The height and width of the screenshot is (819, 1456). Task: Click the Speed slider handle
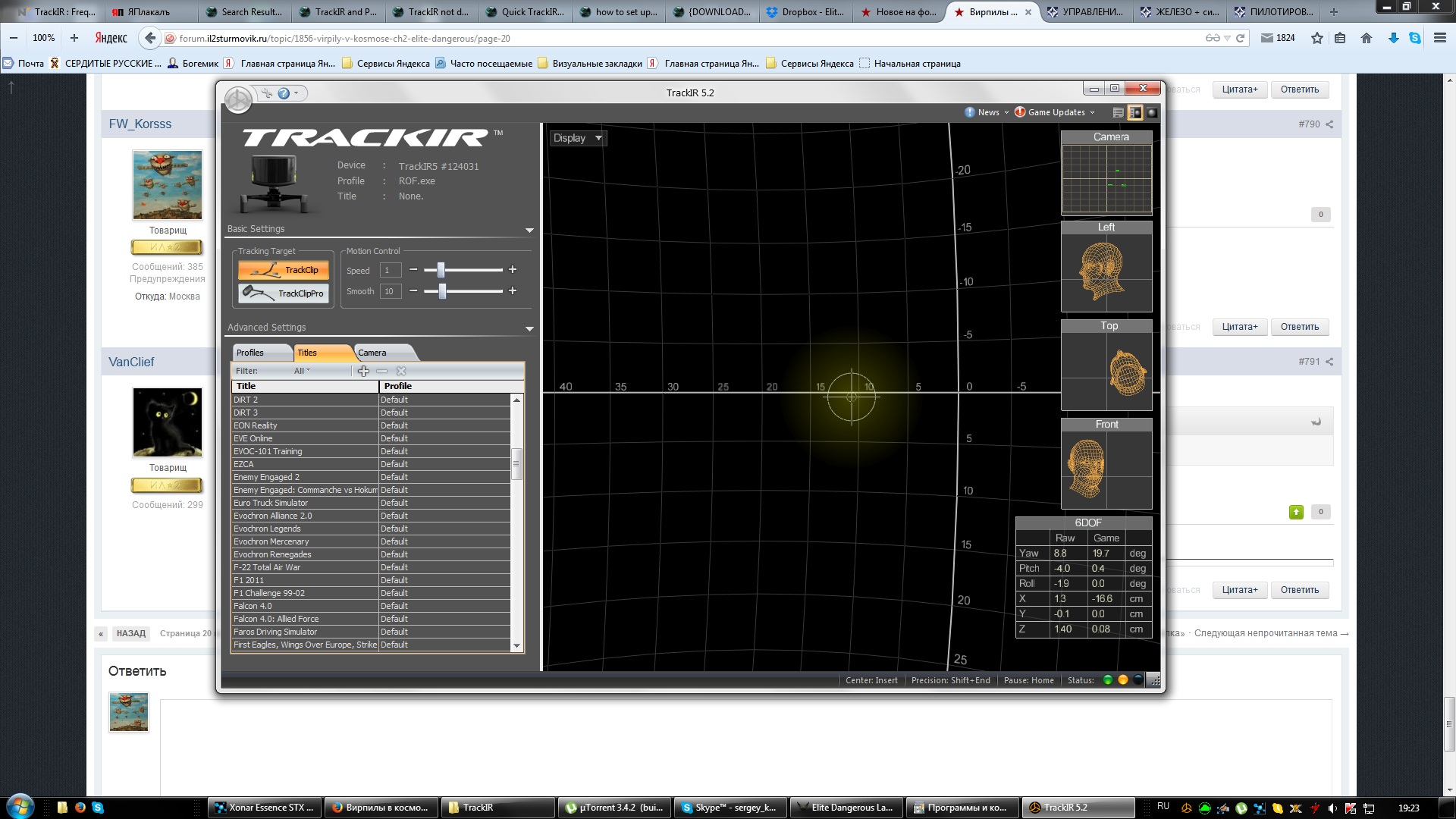441,270
